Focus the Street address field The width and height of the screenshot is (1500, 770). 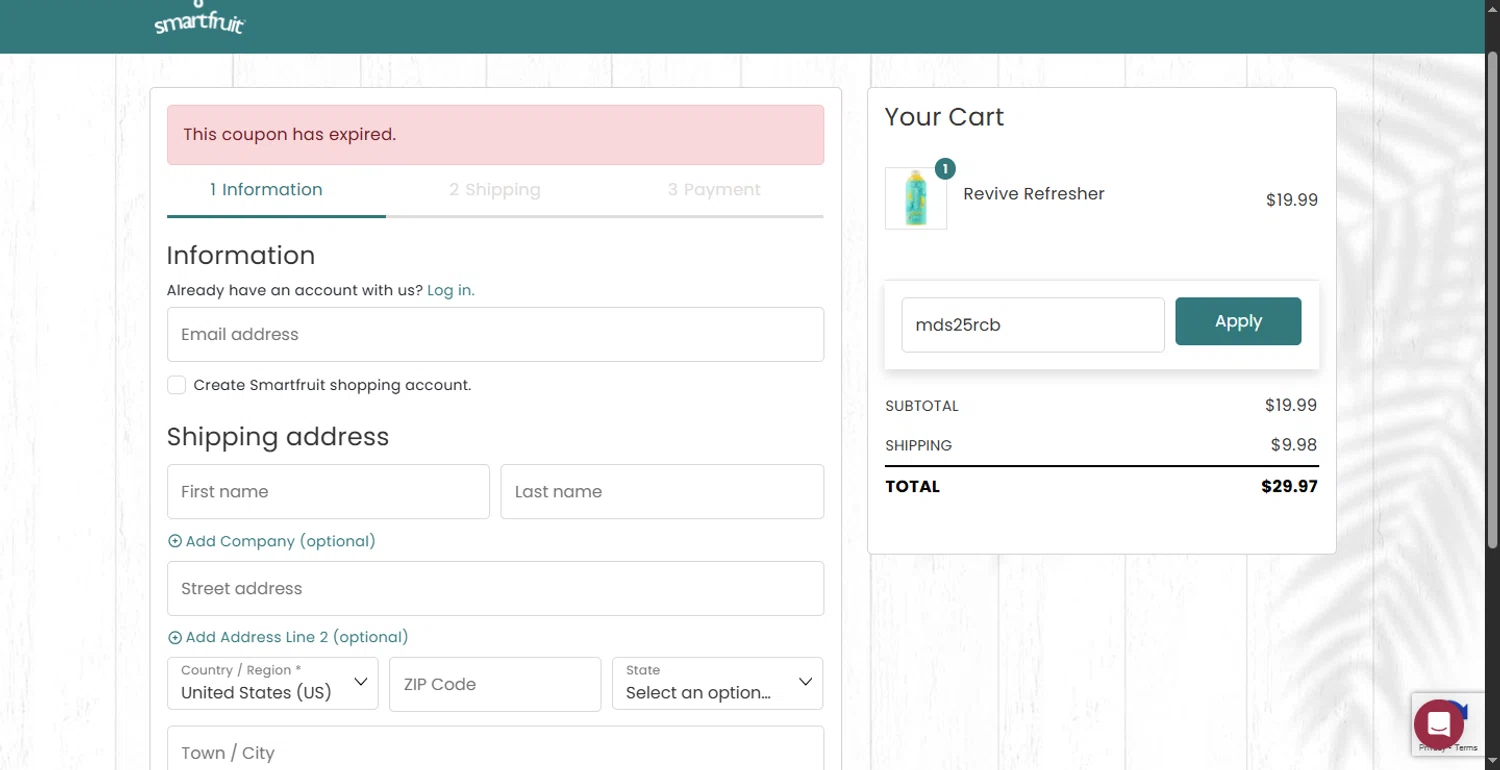495,588
